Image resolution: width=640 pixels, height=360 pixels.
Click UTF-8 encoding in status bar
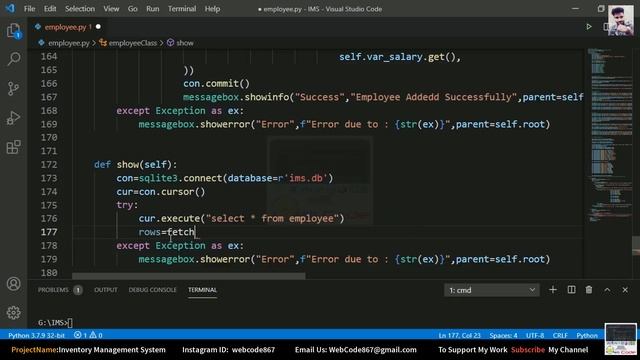[x=535, y=335]
